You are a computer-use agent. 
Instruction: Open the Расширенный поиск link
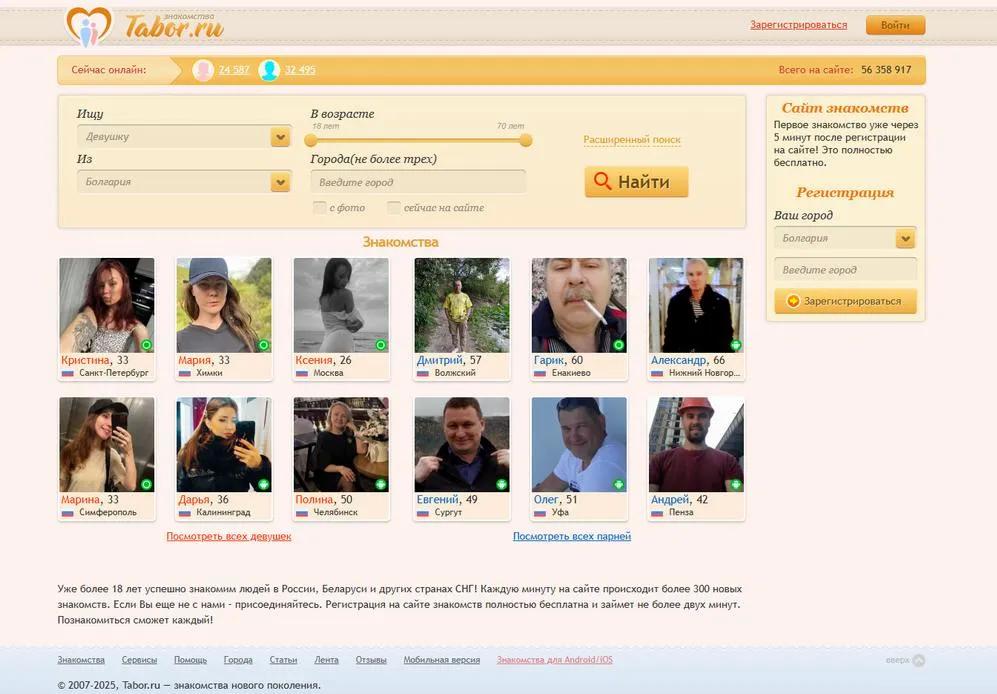click(631, 141)
